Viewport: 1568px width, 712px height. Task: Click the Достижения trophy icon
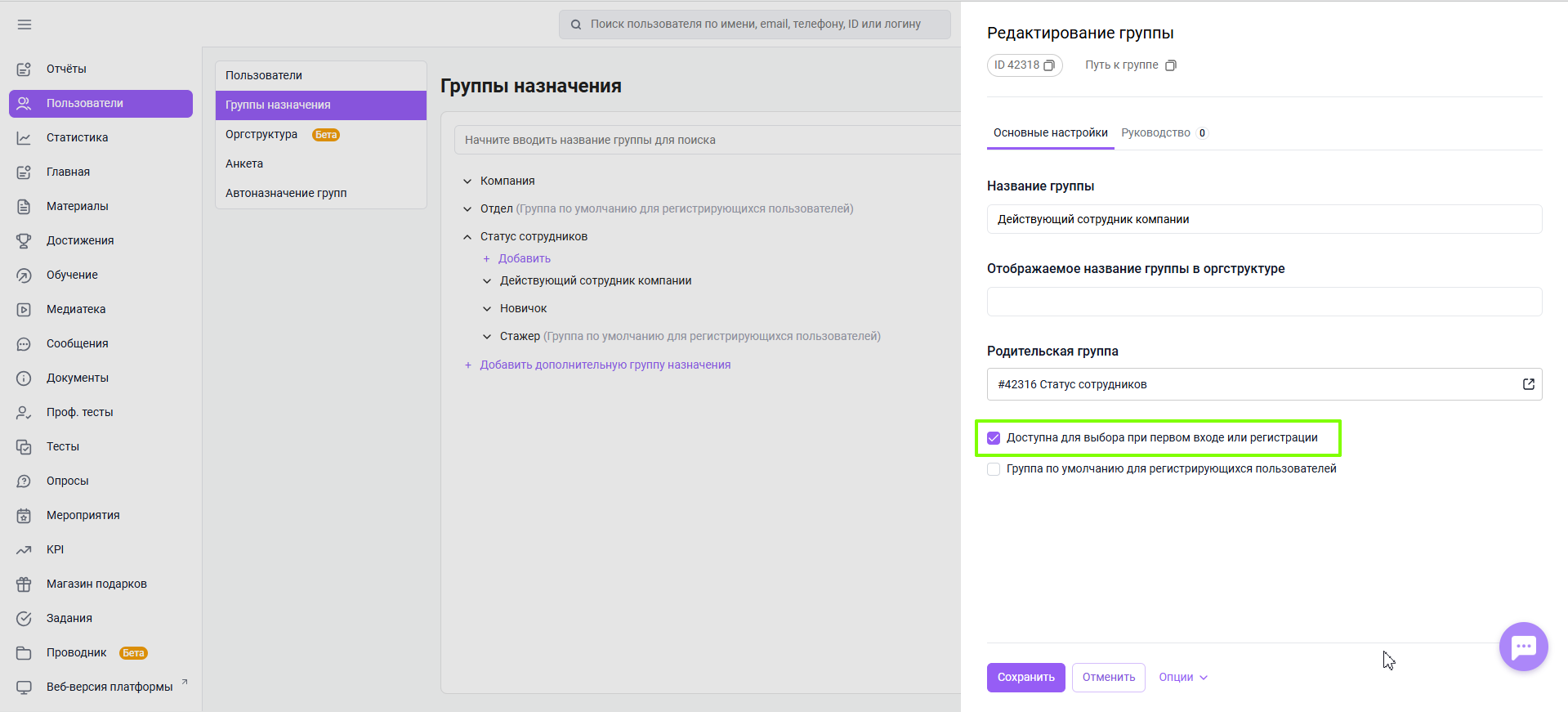tap(24, 240)
